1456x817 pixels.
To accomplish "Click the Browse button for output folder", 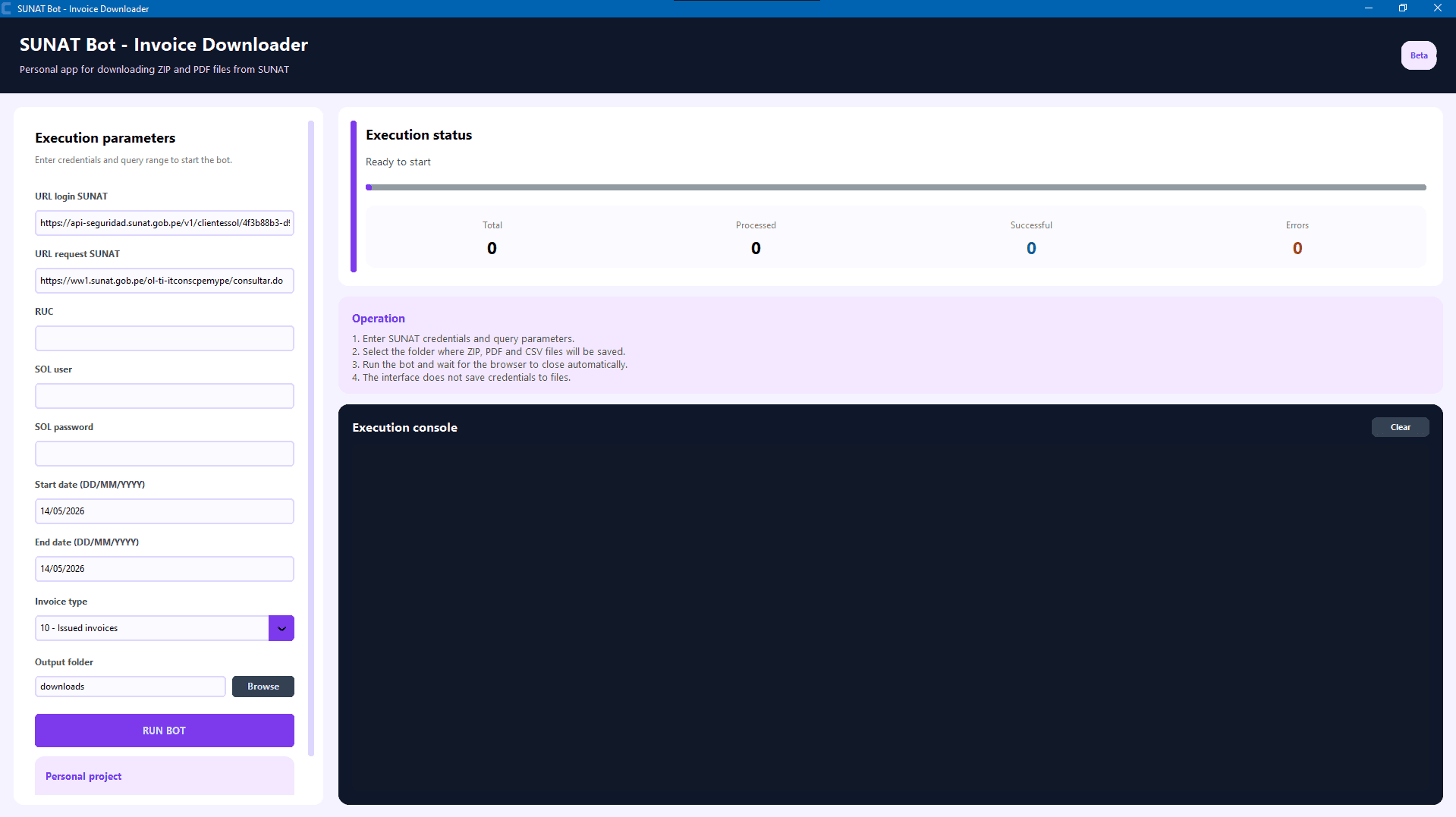I will coord(263,687).
